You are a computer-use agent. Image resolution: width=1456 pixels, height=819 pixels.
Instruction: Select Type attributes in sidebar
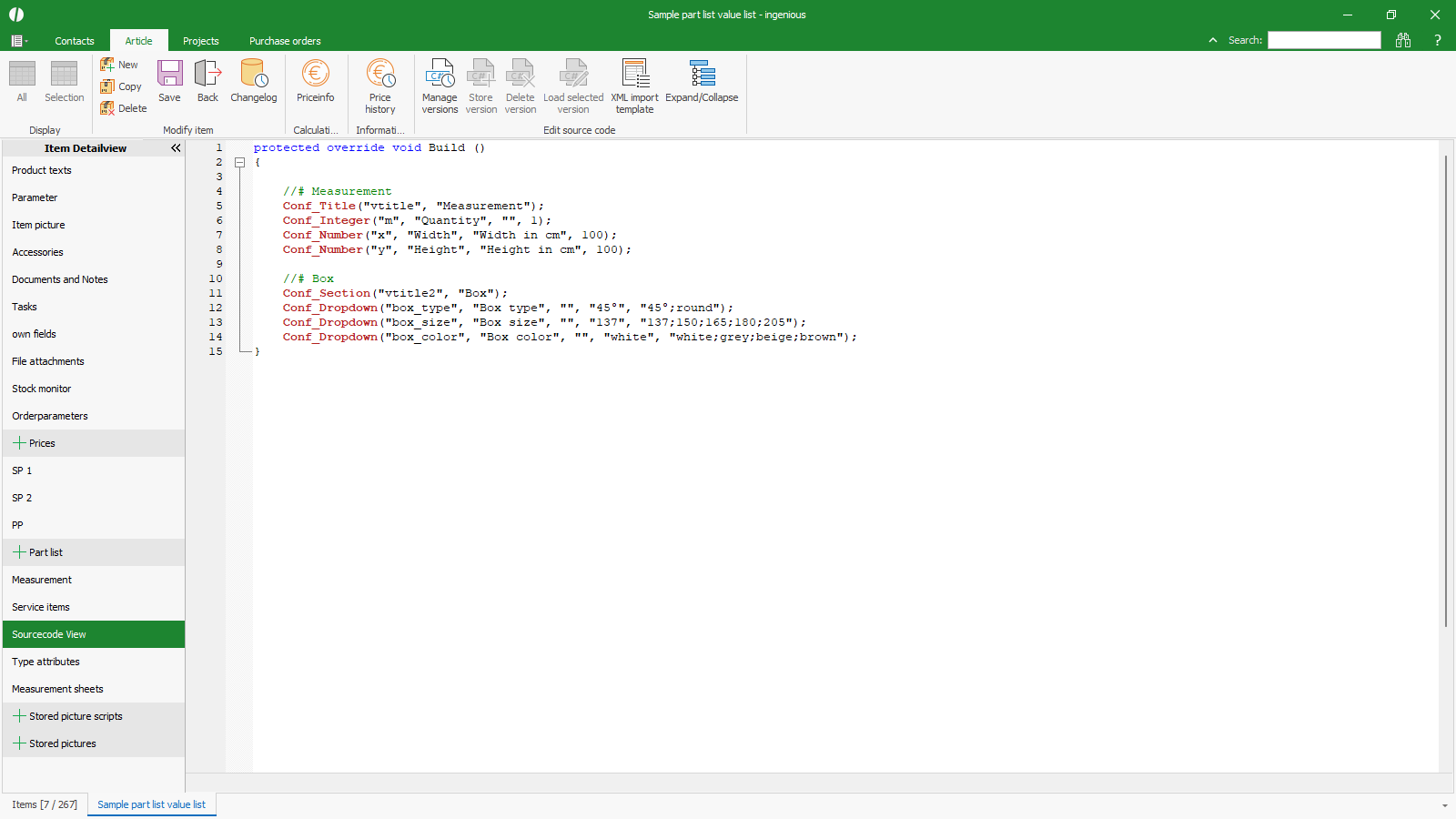[x=45, y=662]
